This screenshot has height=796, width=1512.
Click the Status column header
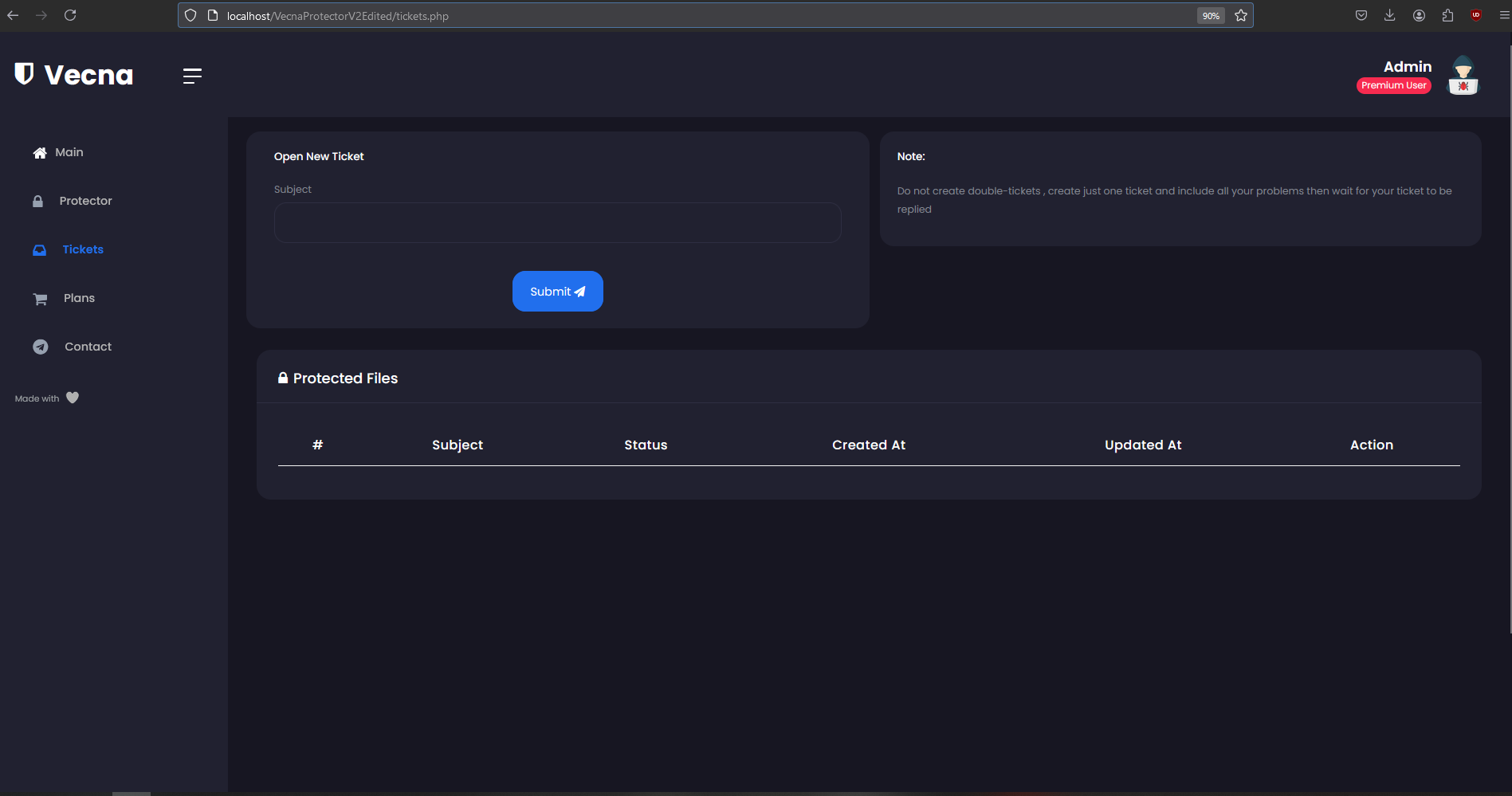(x=646, y=445)
